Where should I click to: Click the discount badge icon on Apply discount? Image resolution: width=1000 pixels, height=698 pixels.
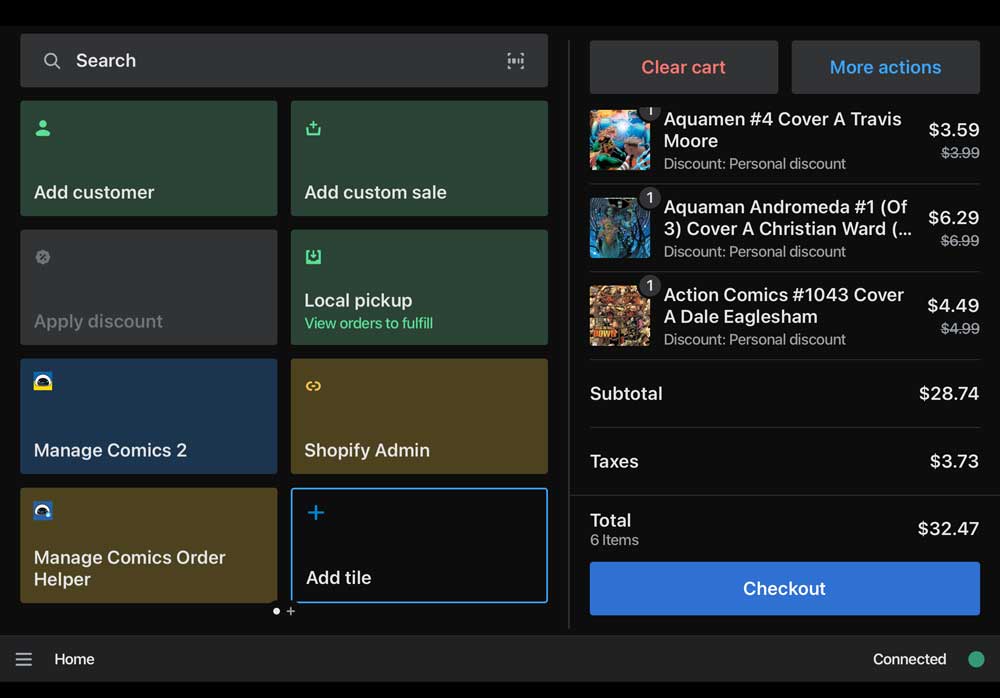(x=43, y=257)
